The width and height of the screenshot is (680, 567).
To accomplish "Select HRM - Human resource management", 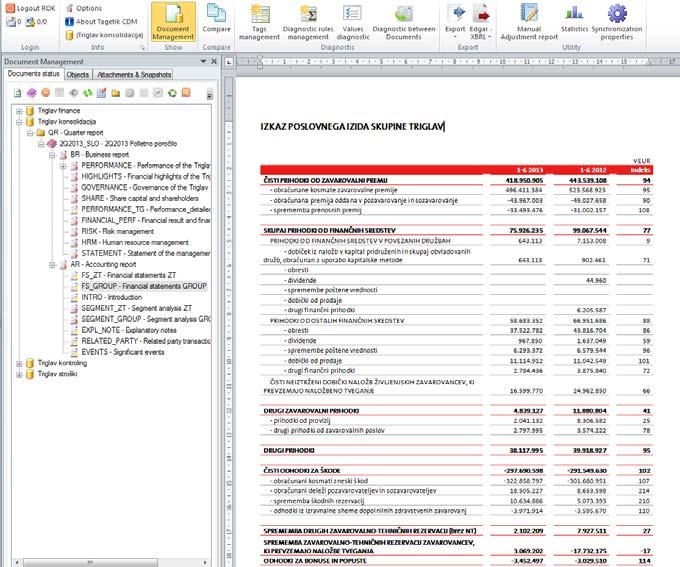I will tap(135, 242).
